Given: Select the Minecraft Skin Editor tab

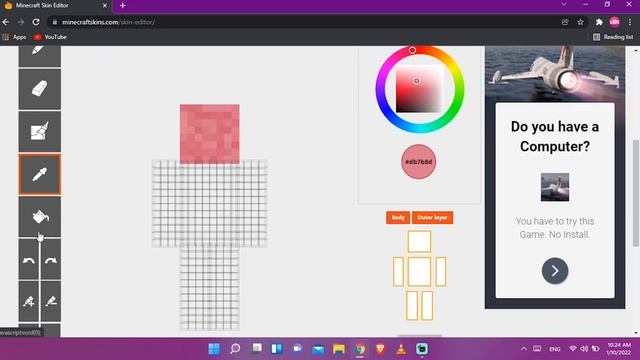Looking at the screenshot, I should point(55,6).
